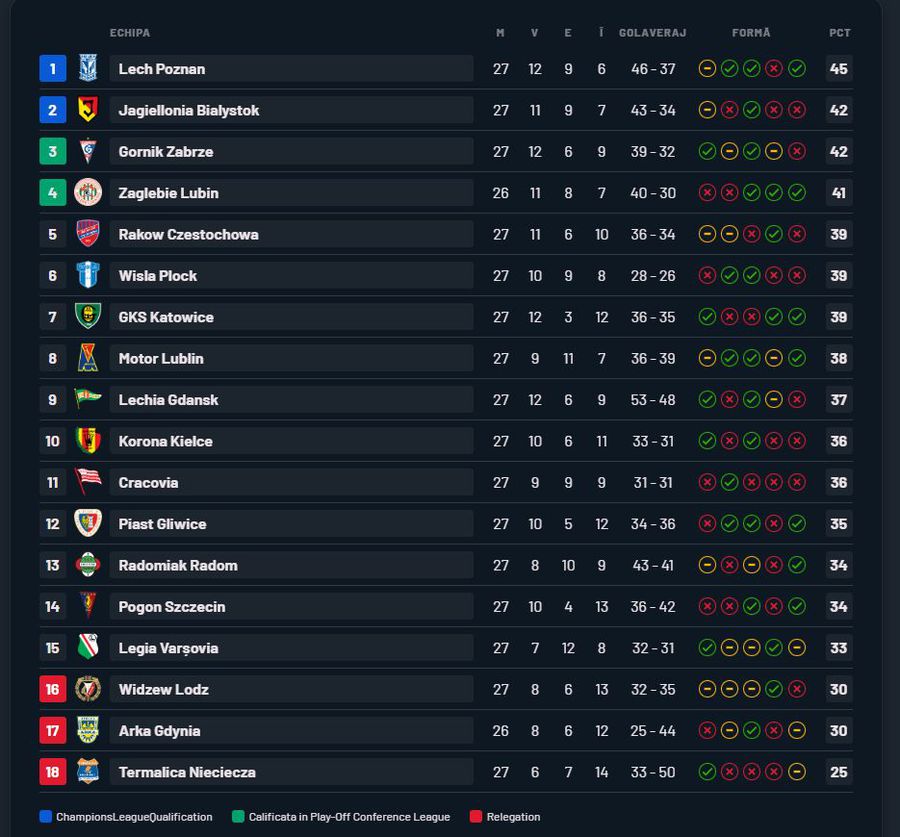
Task: Open the Gornik Zabrze crest icon
Action: (x=88, y=151)
